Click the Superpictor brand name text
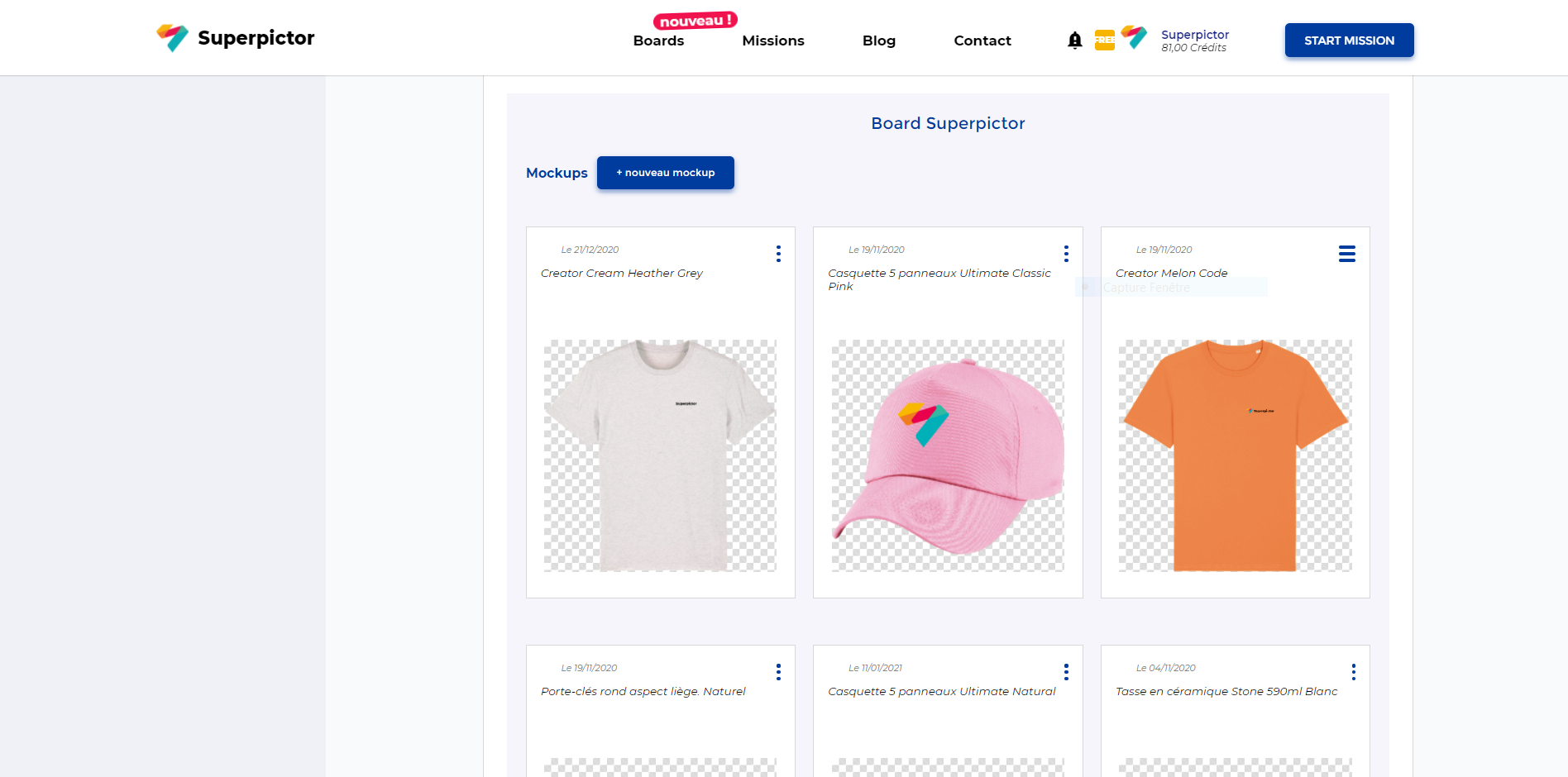This screenshot has width=1568, height=777. [x=256, y=38]
